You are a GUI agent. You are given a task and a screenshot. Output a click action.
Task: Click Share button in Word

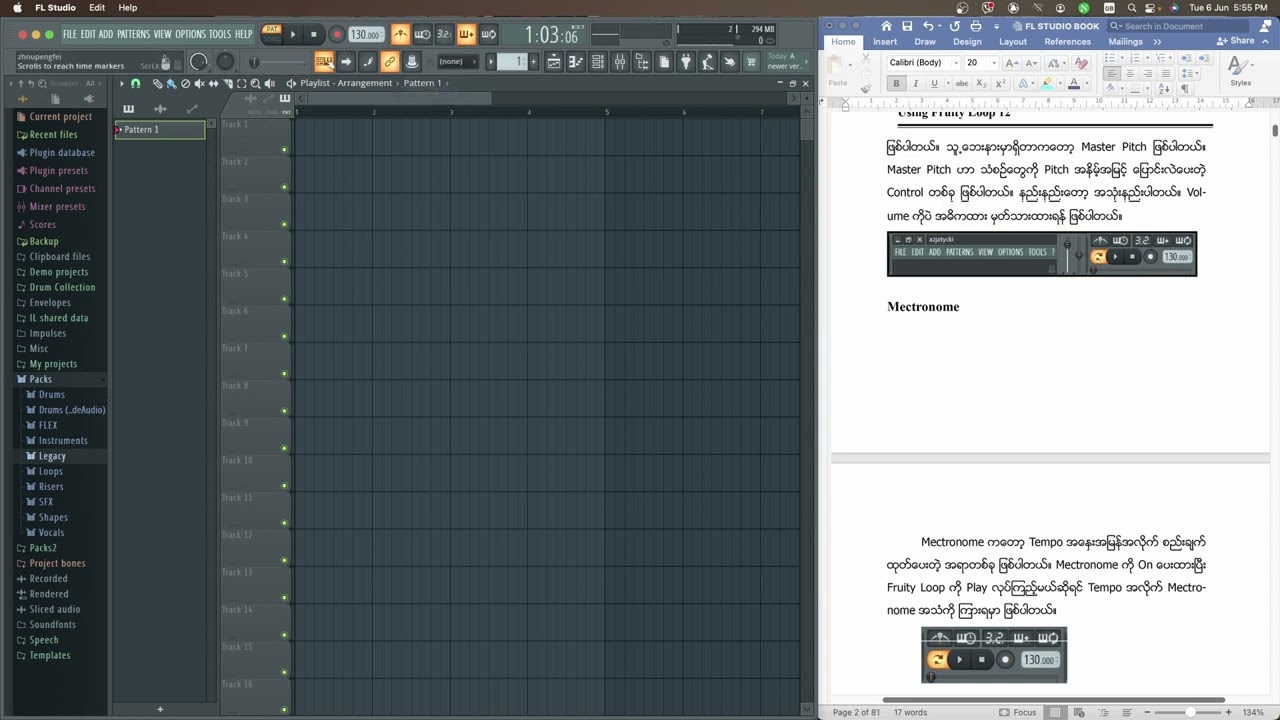tap(1235, 41)
